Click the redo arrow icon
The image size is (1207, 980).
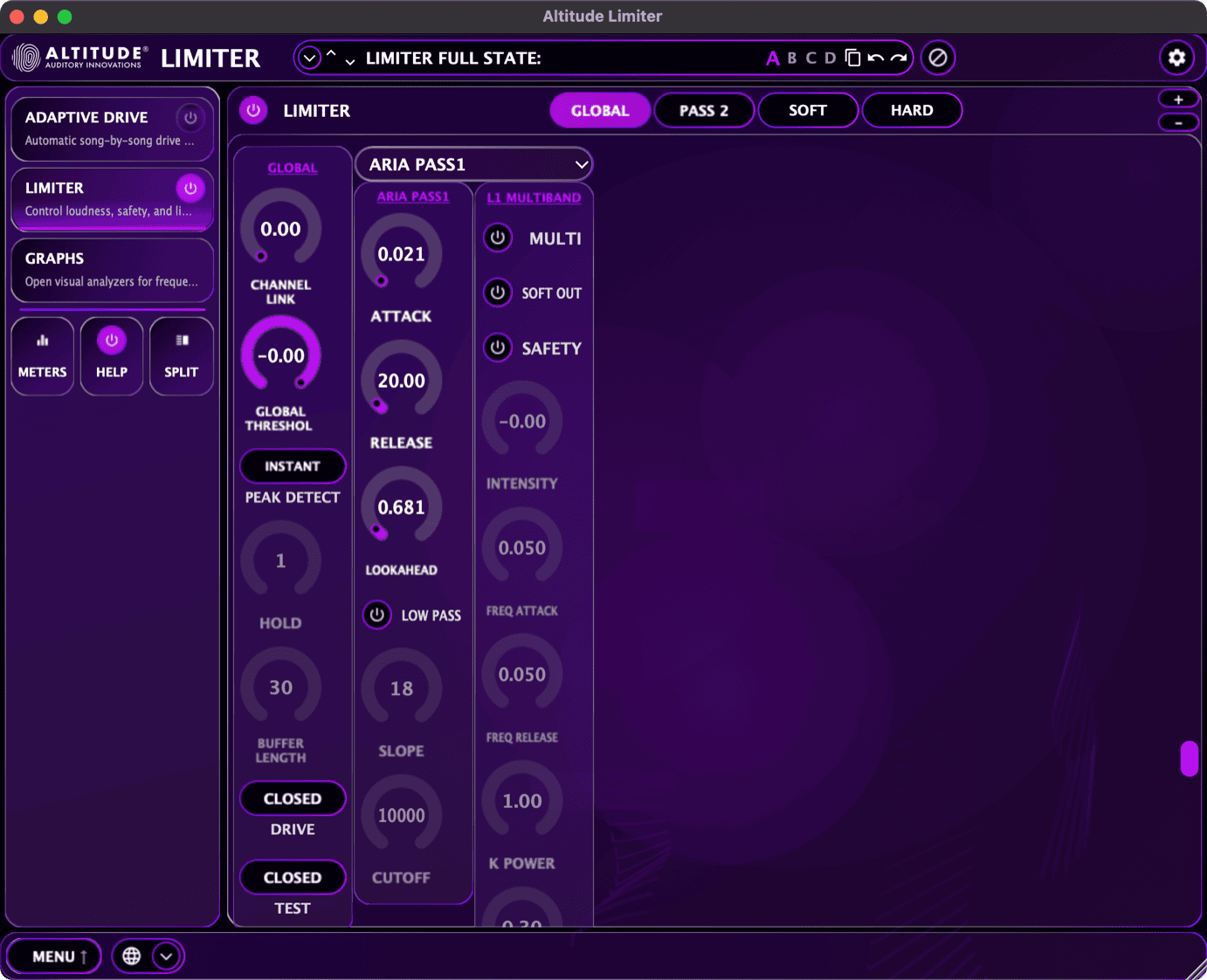coord(899,59)
